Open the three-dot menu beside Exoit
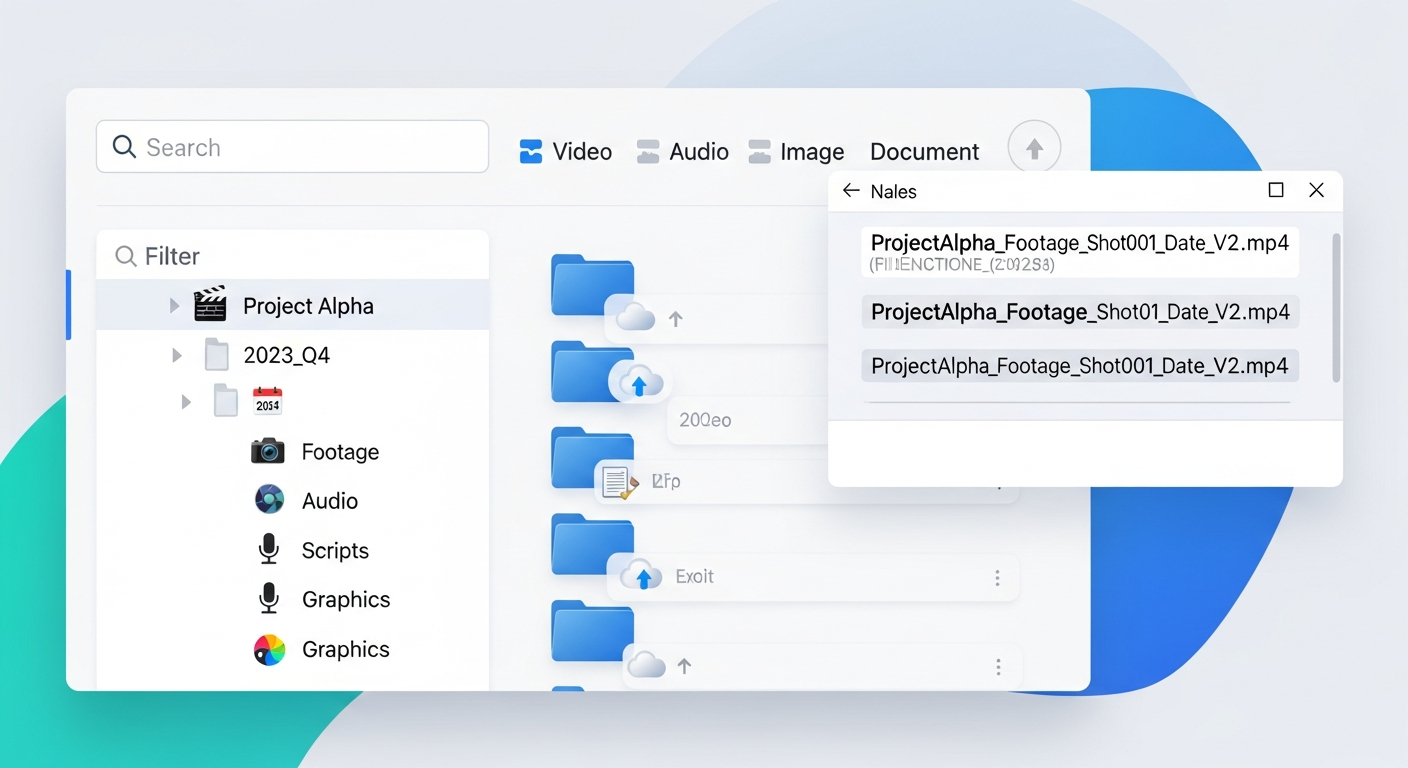Screen dimensions: 1408x768 pyautogui.click(x=997, y=577)
